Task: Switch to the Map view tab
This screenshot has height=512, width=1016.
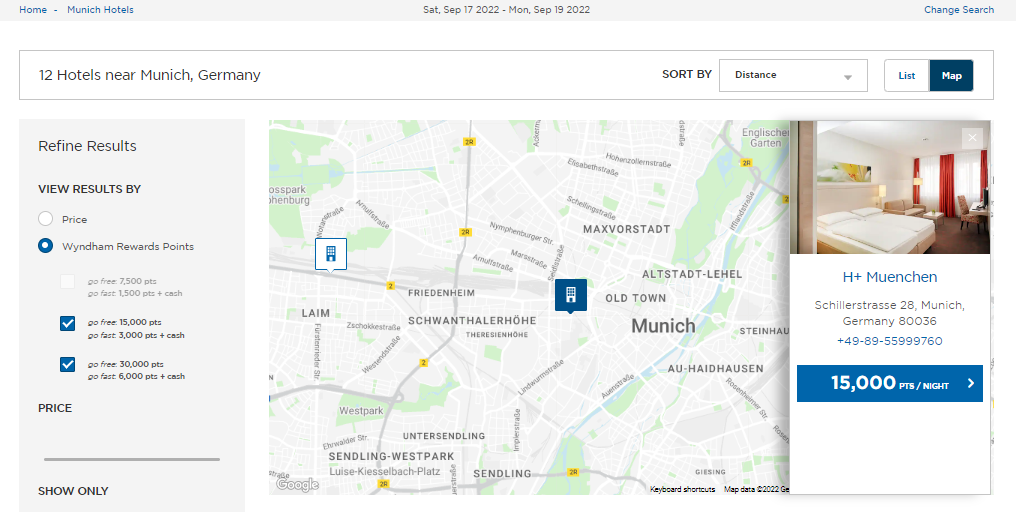Action: [951, 75]
